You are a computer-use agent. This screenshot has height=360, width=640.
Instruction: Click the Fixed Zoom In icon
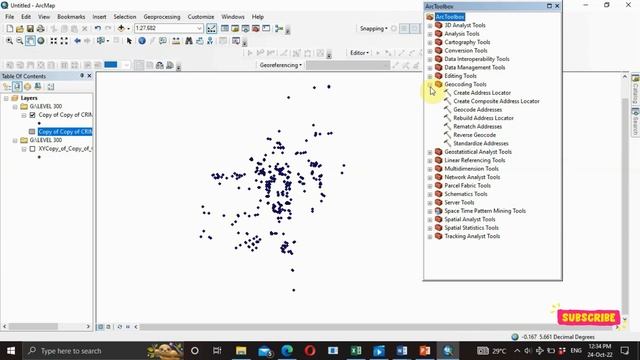[x=53, y=41]
